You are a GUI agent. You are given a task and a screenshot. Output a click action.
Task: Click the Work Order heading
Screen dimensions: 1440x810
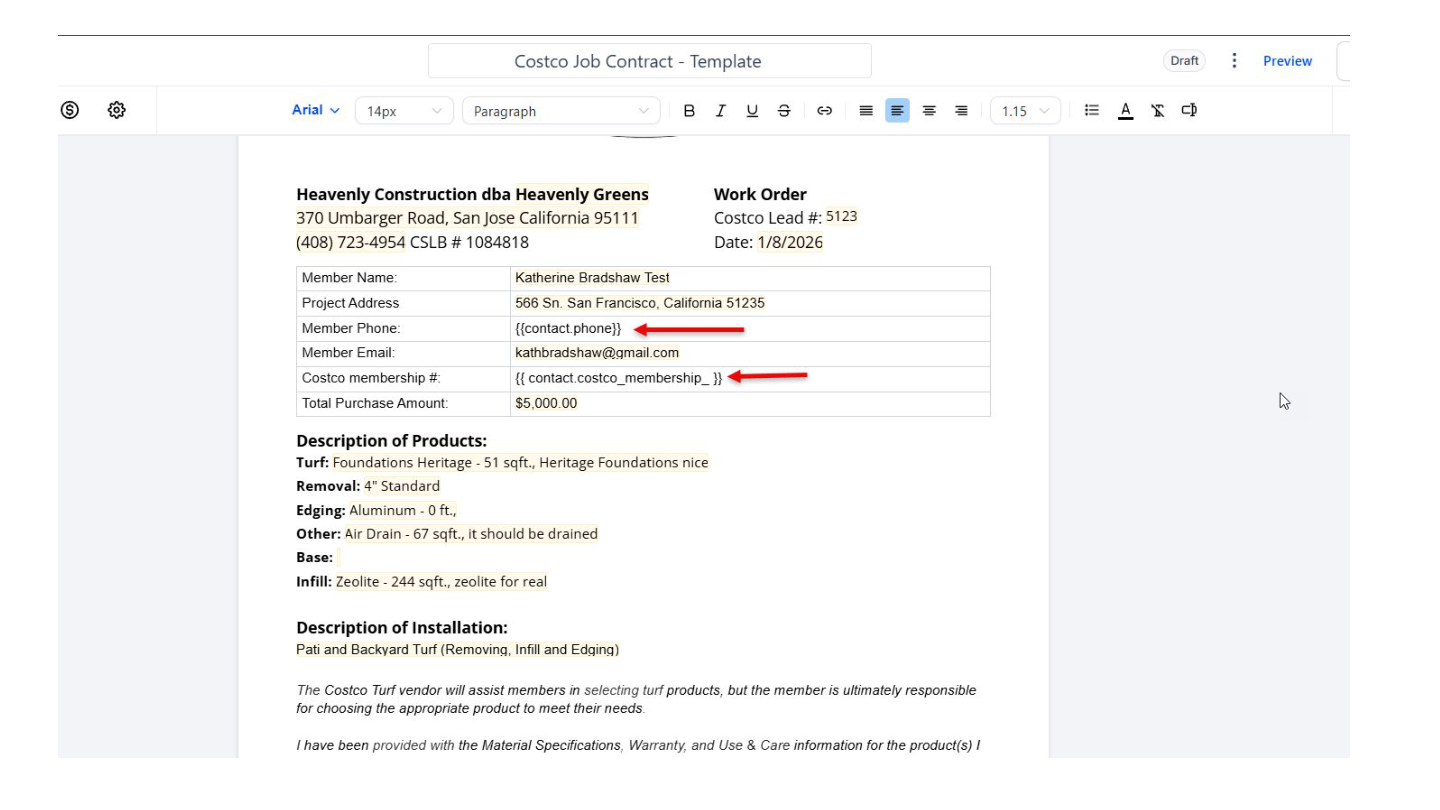point(760,194)
